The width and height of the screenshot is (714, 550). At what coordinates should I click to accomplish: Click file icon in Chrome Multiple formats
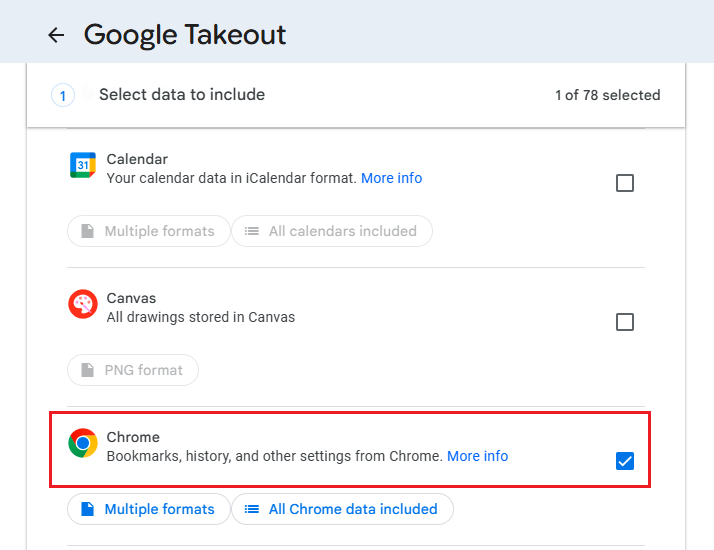(86, 509)
